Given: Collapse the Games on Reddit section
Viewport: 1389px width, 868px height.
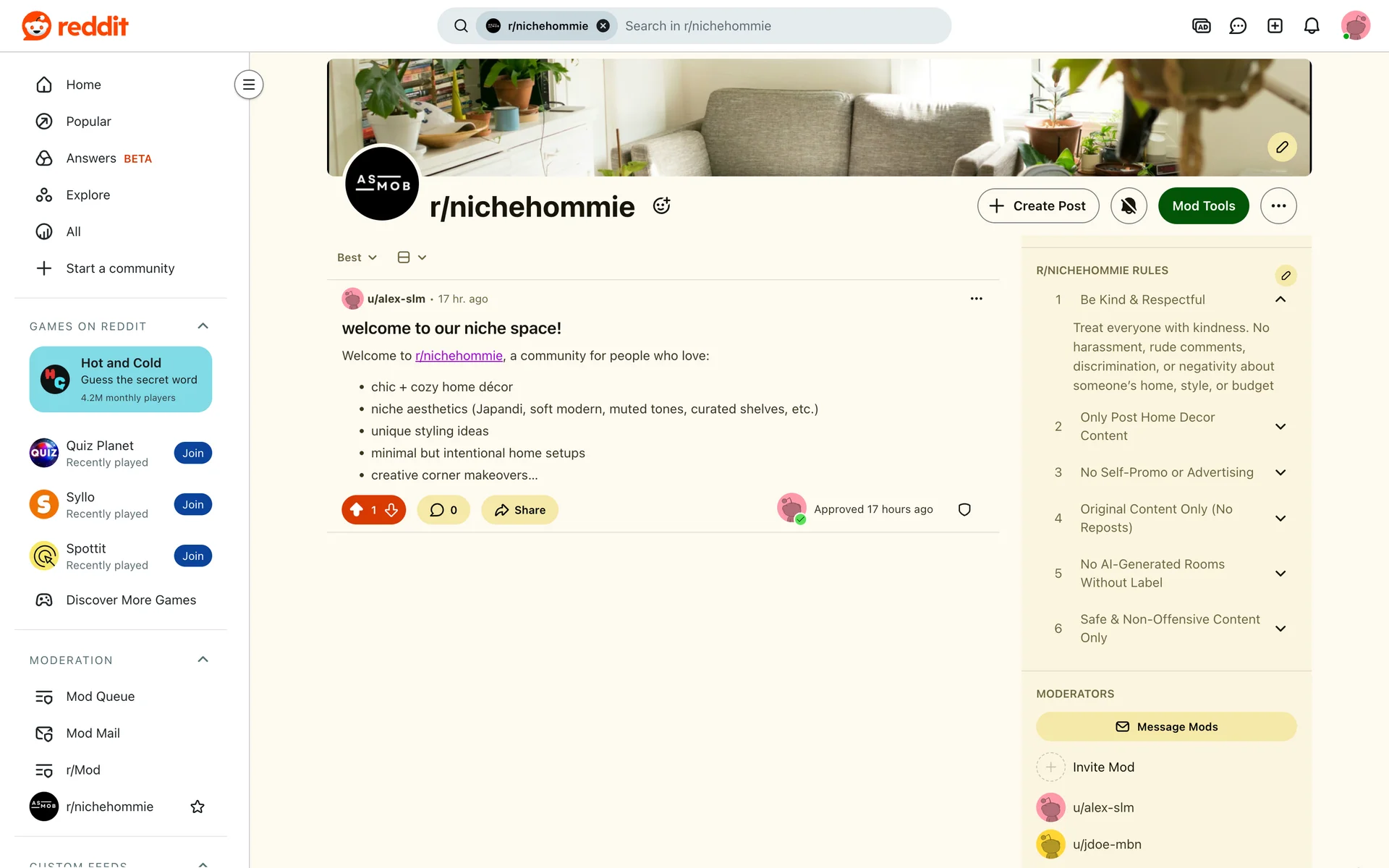Looking at the screenshot, I should [203, 326].
